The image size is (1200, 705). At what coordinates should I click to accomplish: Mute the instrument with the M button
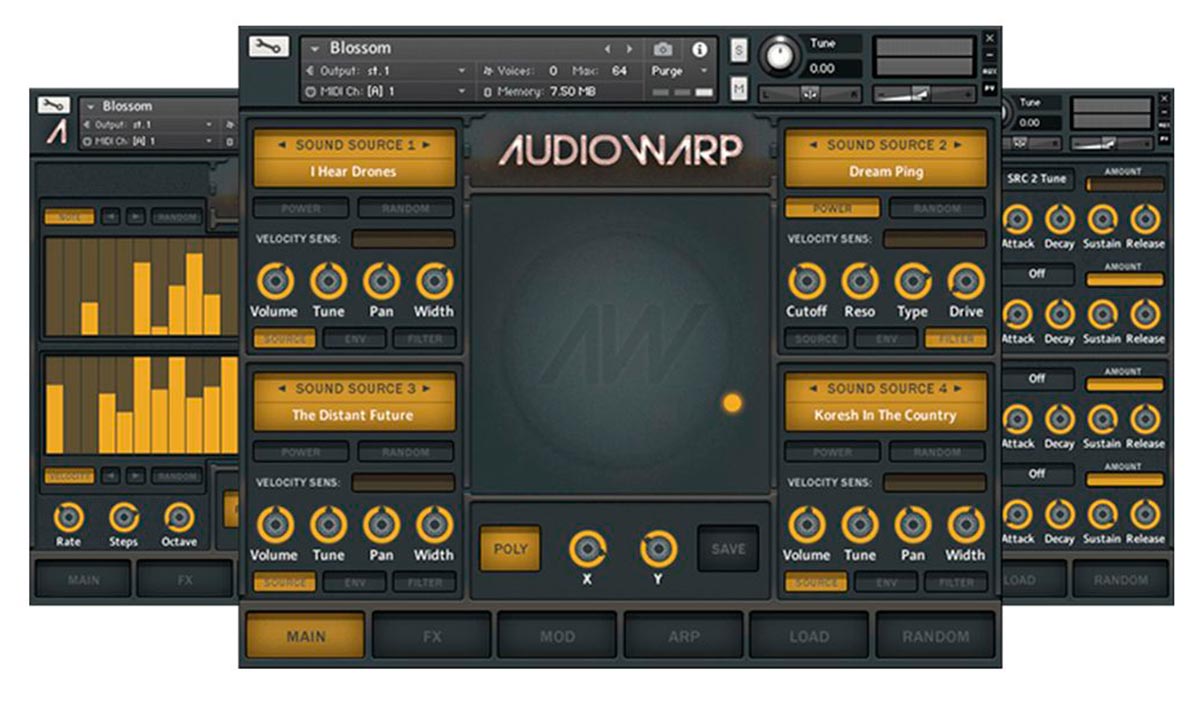(x=739, y=88)
